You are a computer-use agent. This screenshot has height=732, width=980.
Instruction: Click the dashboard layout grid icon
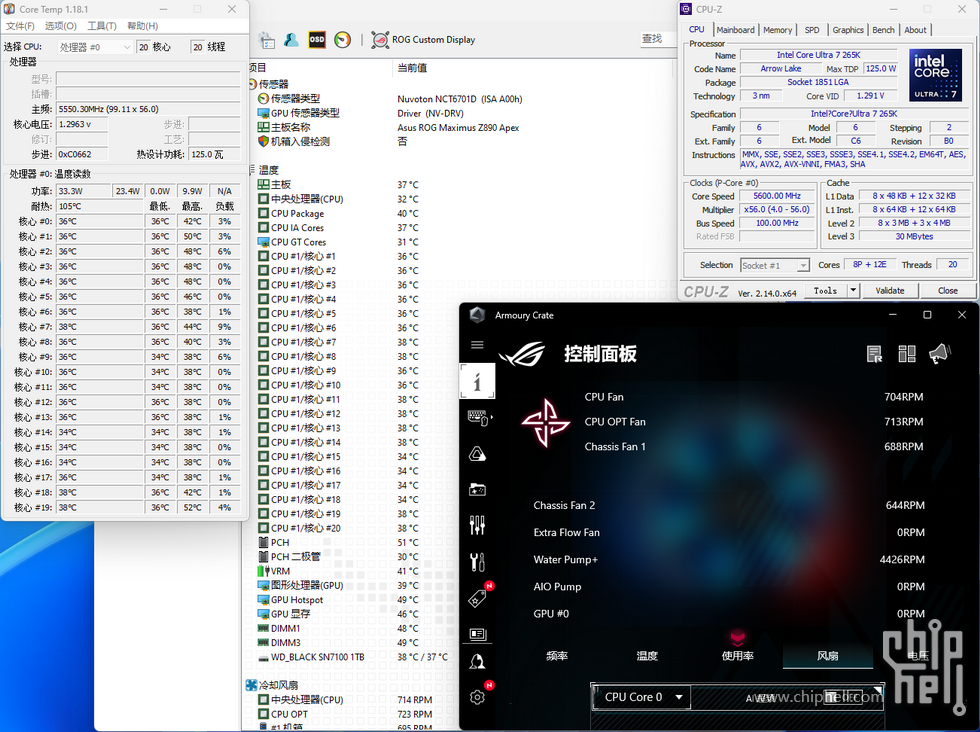point(907,354)
